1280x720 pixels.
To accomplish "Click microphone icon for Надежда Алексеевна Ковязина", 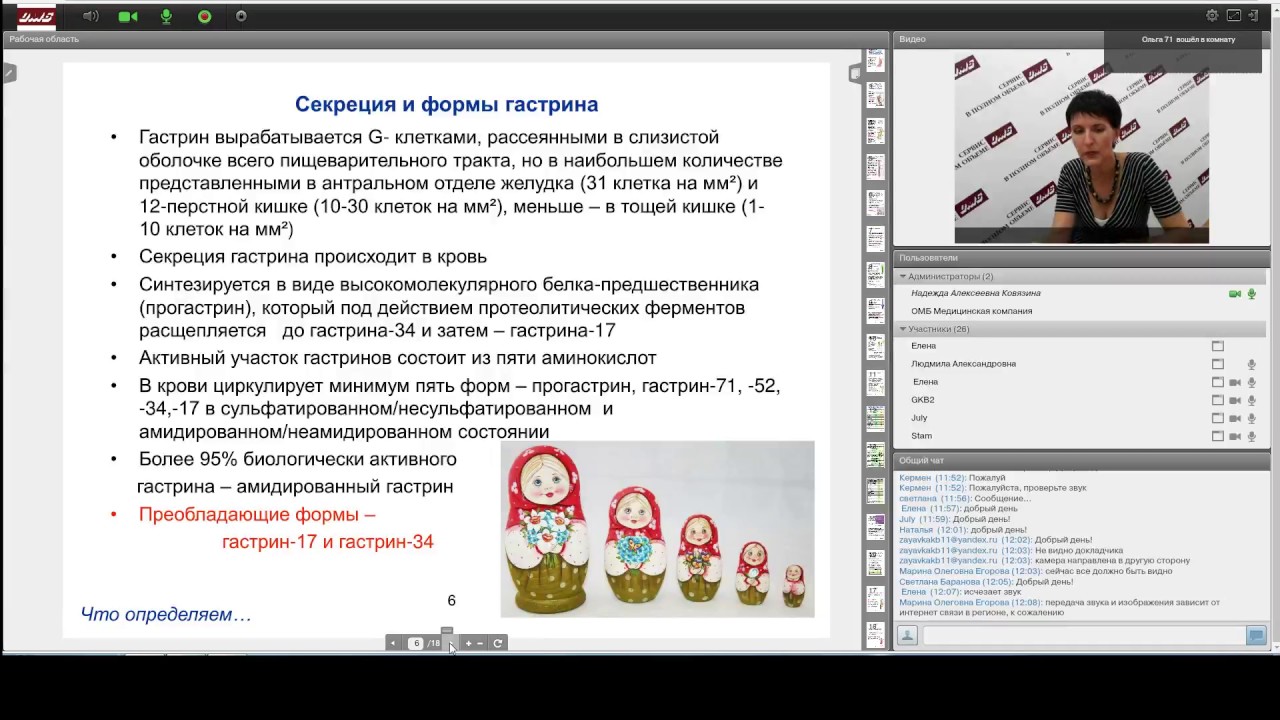I will 1251,294.
